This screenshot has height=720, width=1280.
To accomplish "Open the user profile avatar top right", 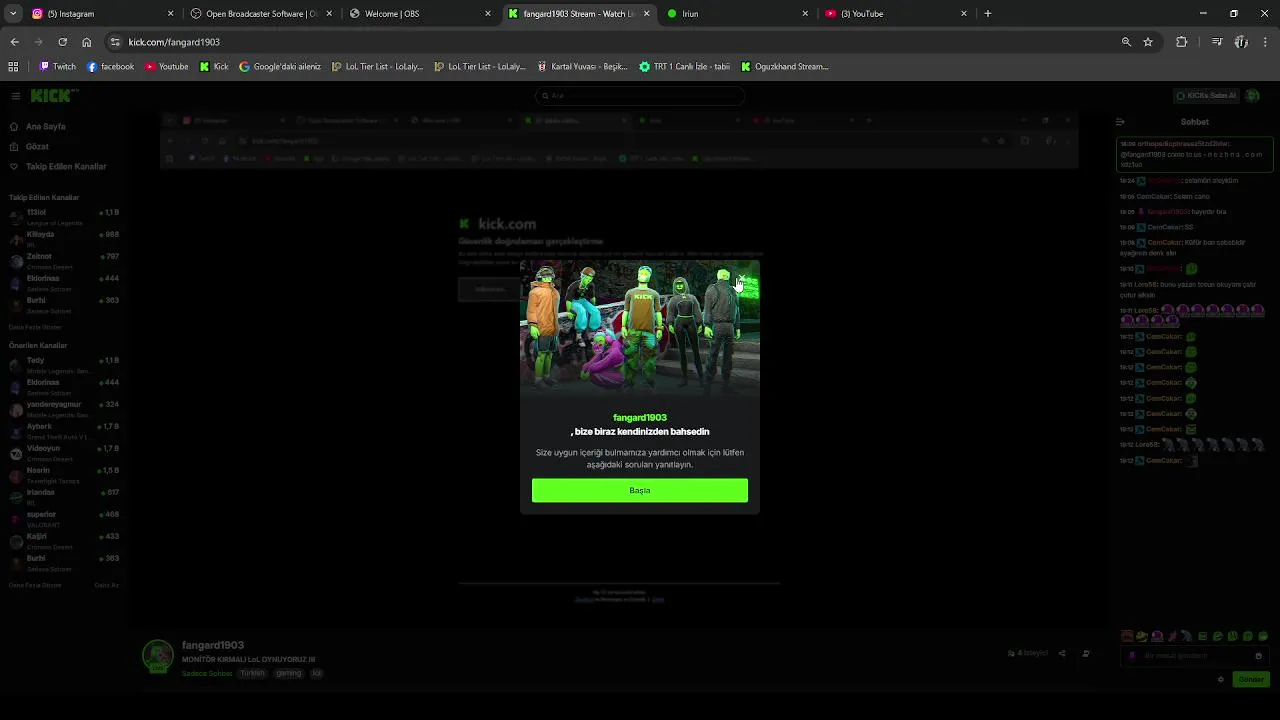I will (1253, 96).
